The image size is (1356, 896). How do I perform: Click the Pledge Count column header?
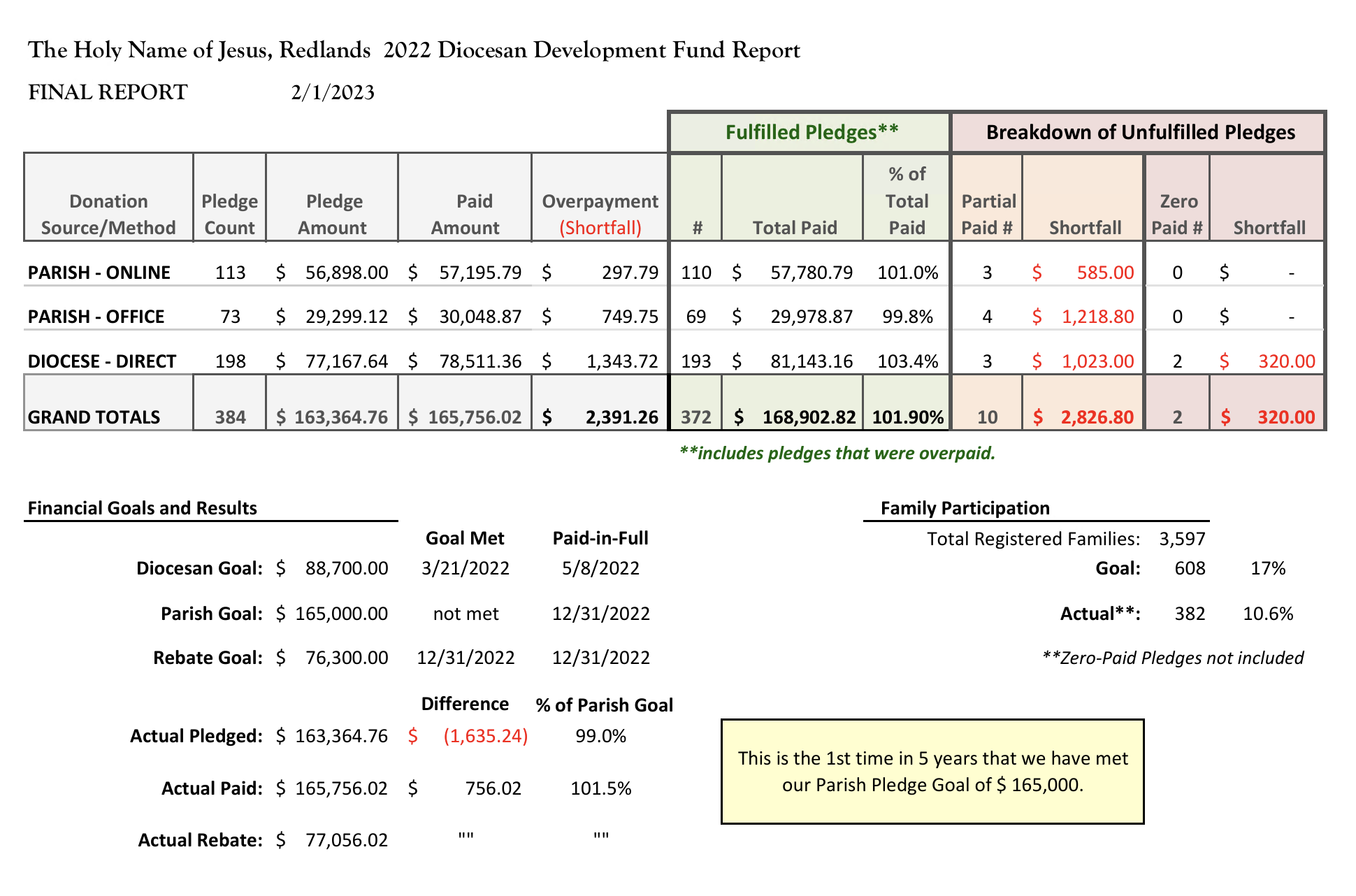tap(229, 214)
